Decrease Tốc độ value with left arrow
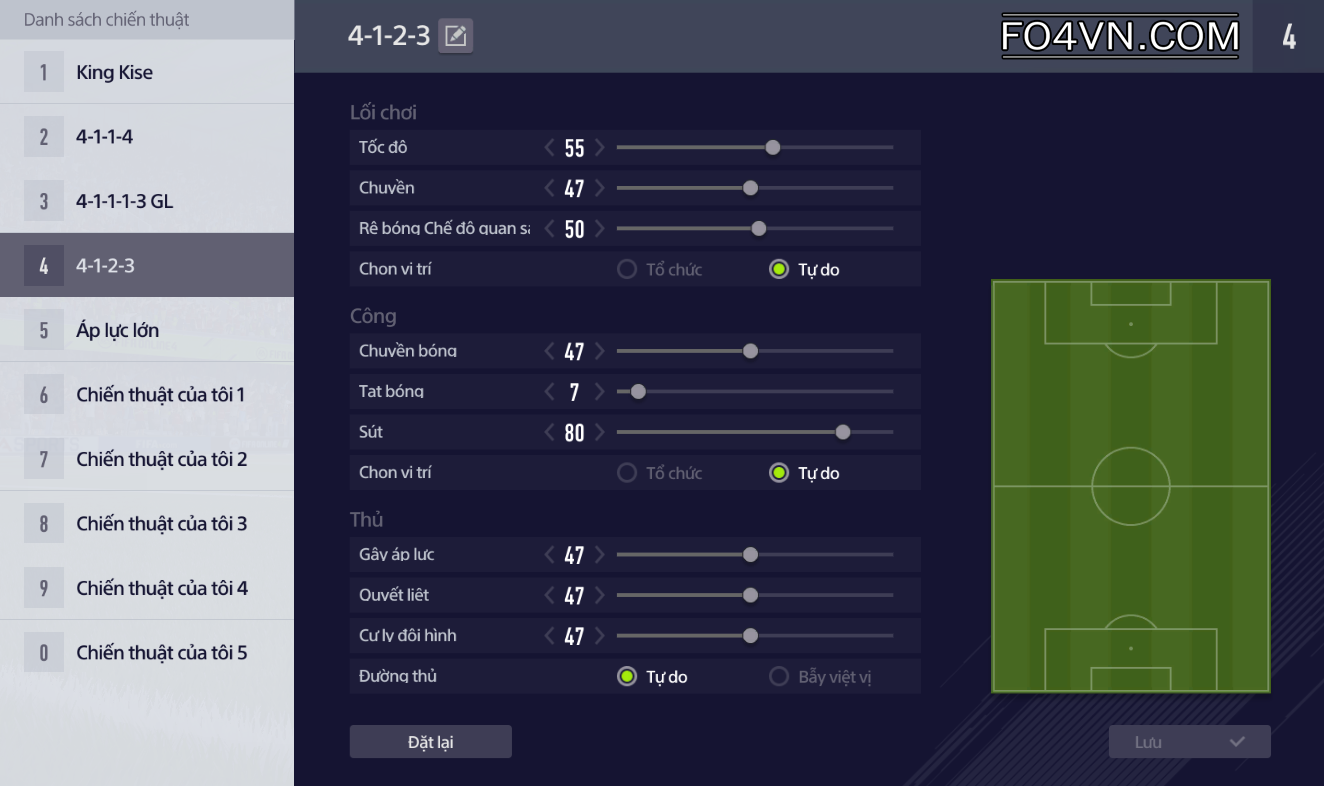Viewport: 1324px width, 786px height. (x=549, y=148)
